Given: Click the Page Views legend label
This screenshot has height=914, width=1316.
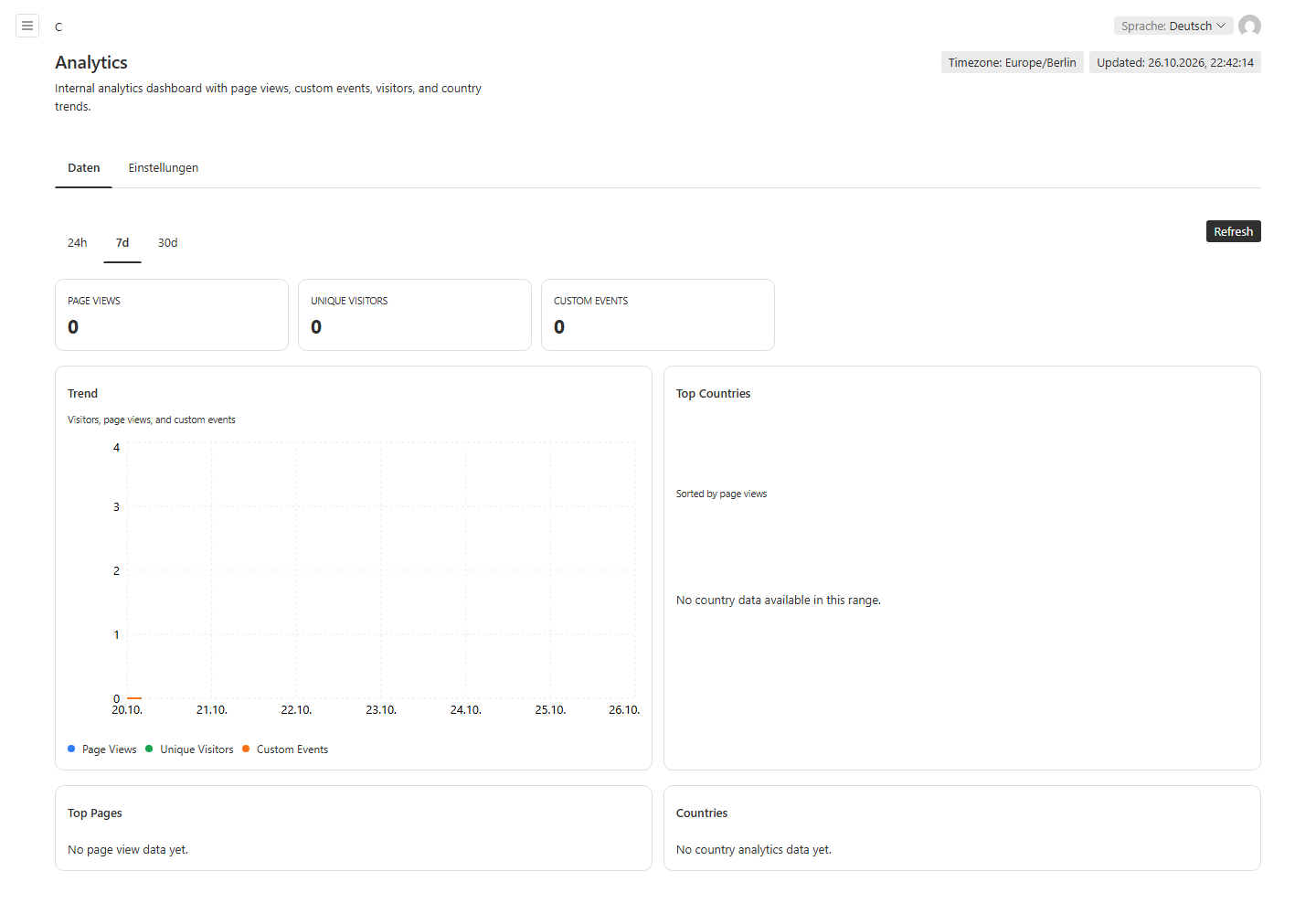Looking at the screenshot, I should click(110, 749).
